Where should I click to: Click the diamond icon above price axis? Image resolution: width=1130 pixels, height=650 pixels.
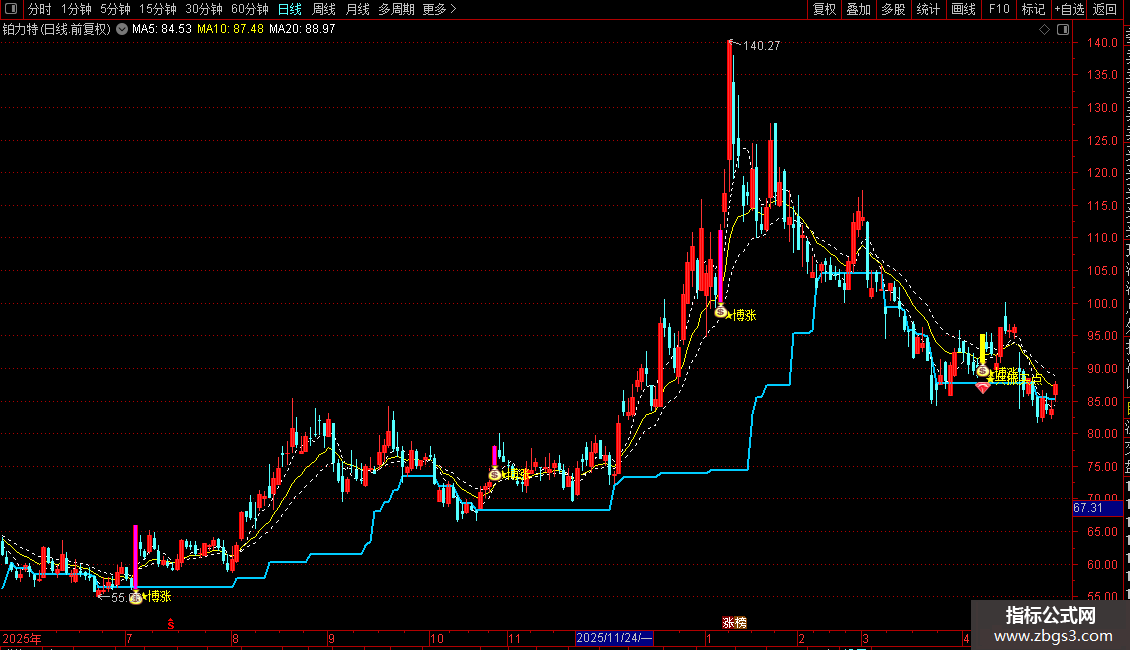pos(1044,30)
